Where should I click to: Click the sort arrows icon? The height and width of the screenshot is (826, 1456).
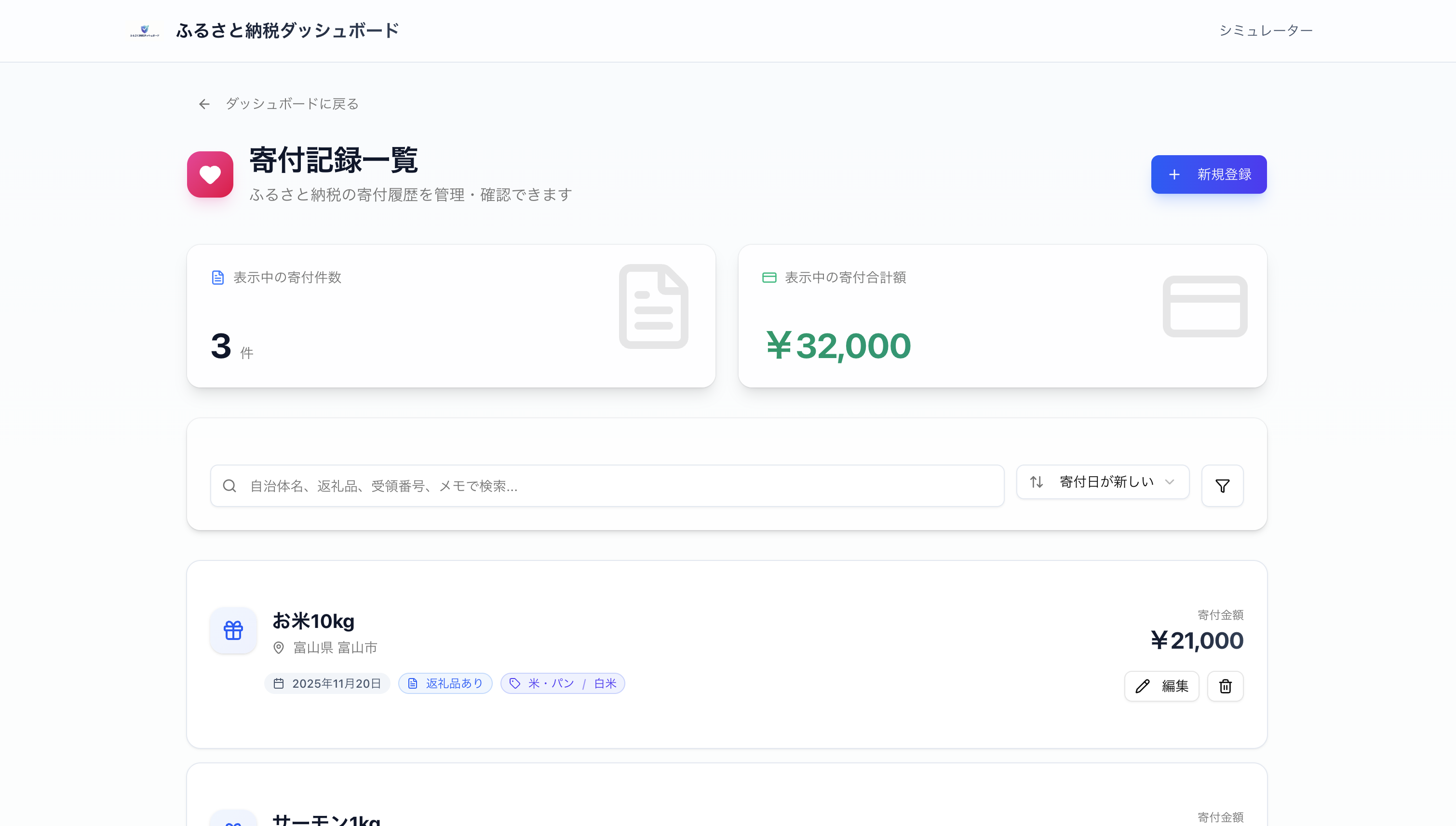[1036, 482]
